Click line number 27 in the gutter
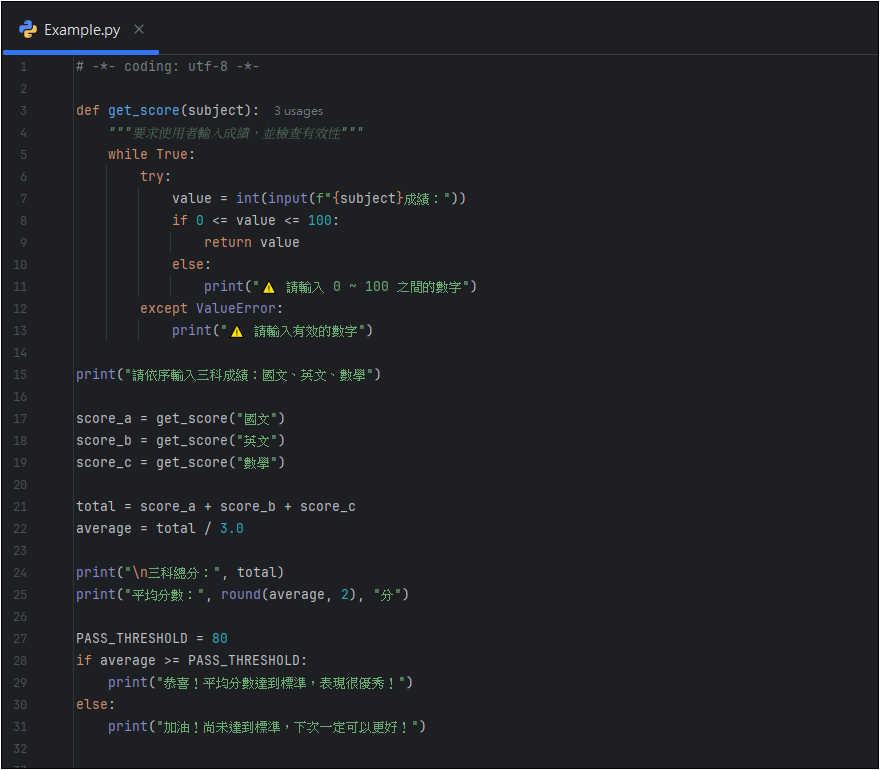This screenshot has width=880, height=770. point(22,638)
